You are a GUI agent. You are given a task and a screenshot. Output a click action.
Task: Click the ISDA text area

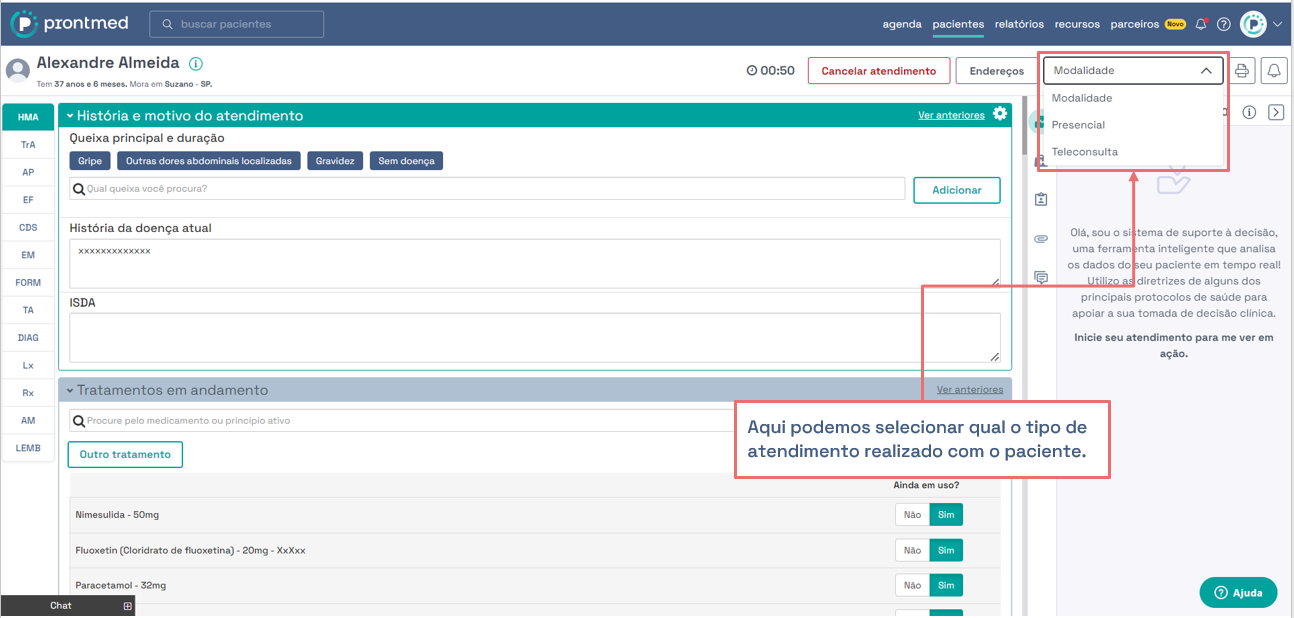[x=535, y=337]
